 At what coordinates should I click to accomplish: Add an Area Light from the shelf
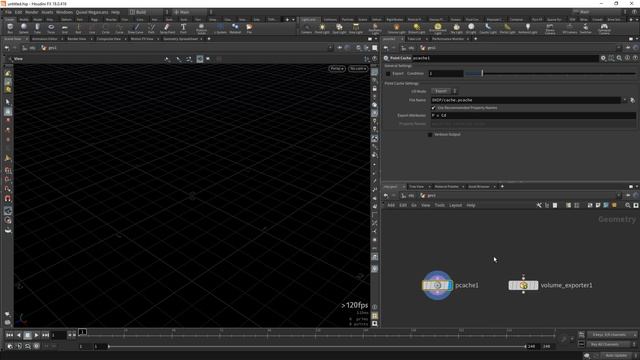(x=356, y=28)
